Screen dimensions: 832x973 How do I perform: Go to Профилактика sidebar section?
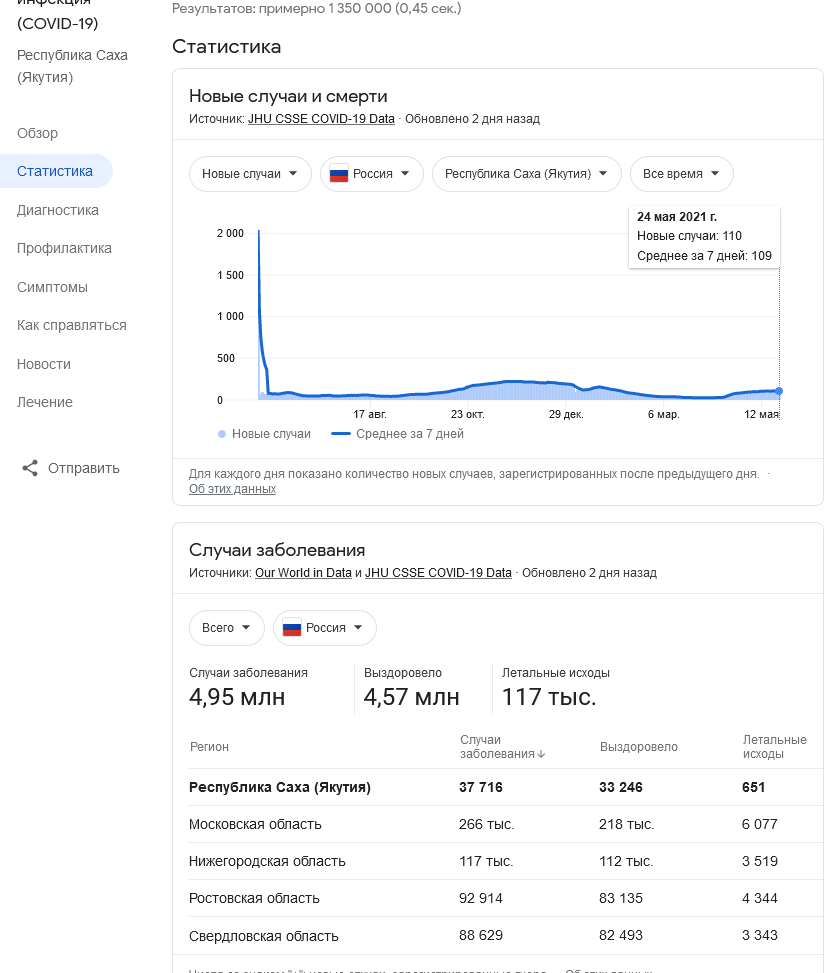[64, 248]
